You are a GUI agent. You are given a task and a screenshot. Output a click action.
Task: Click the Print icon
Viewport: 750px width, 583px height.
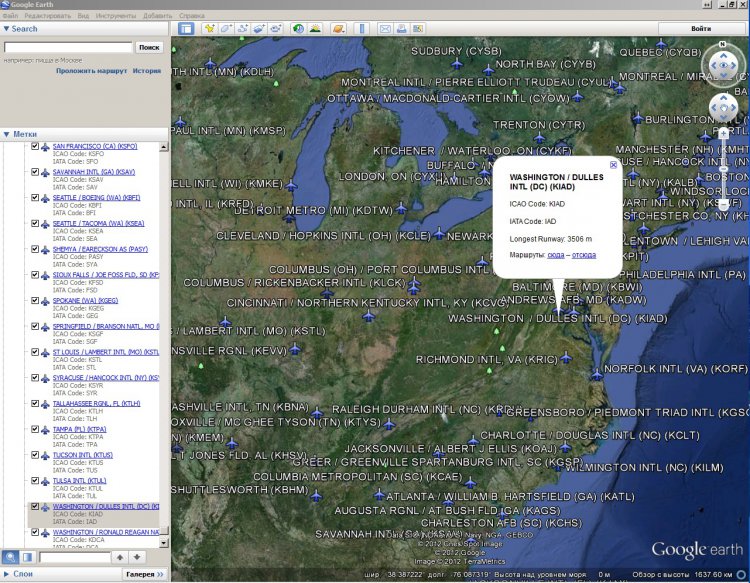(401, 29)
